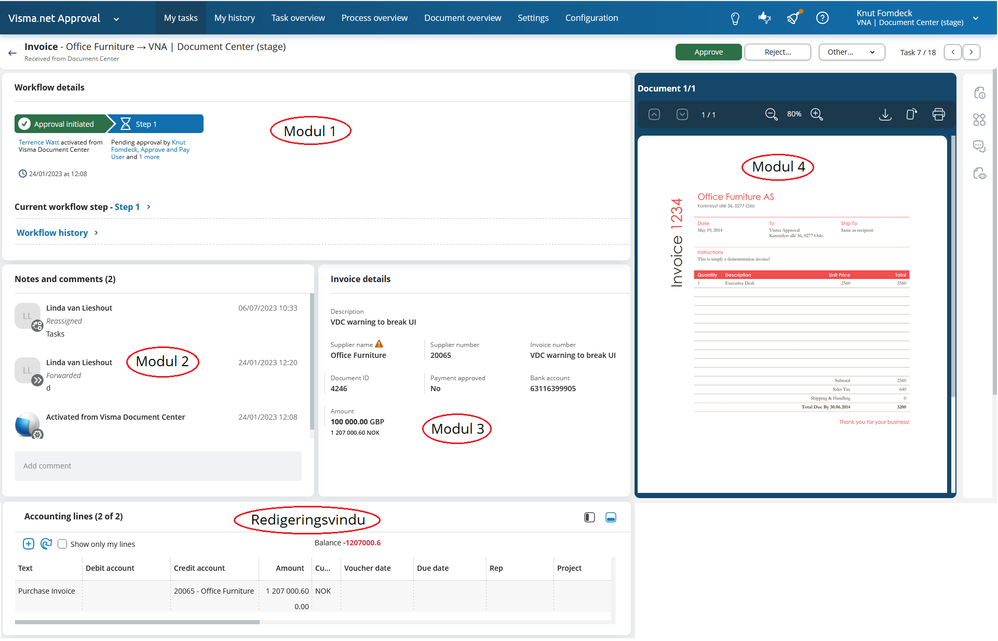The image size is (998, 641).
Task: Open the Other... dropdown
Action: [x=852, y=52]
